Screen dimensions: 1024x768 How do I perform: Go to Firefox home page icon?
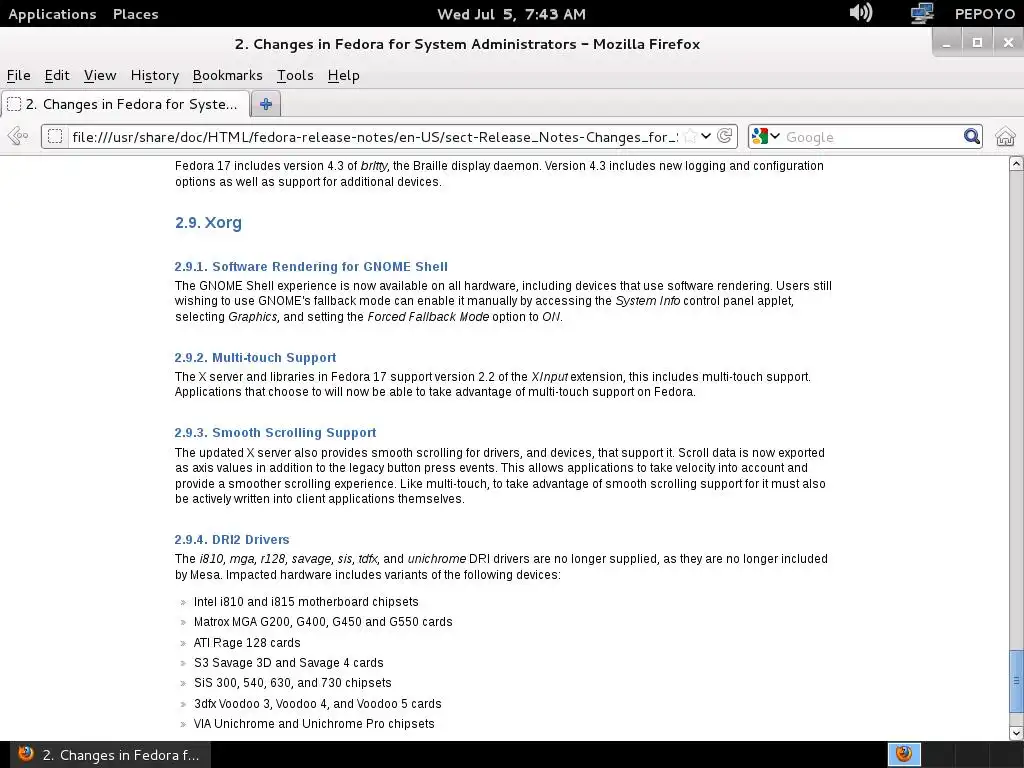tap(1005, 136)
